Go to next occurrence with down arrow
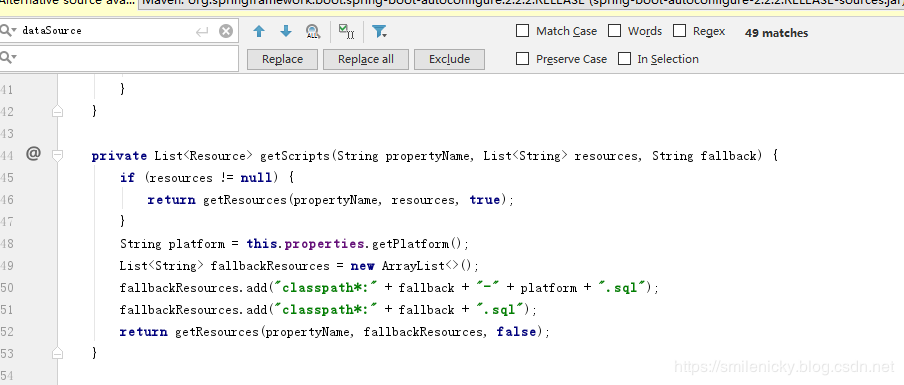This screenshot has height=385, width=904. (286, 32)
